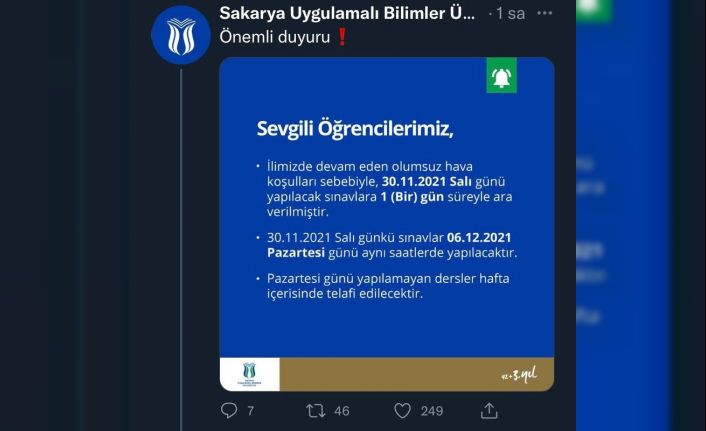This screenshot has height=431, width=706.
Task: Click the like count 249
Action: [432, 410]
